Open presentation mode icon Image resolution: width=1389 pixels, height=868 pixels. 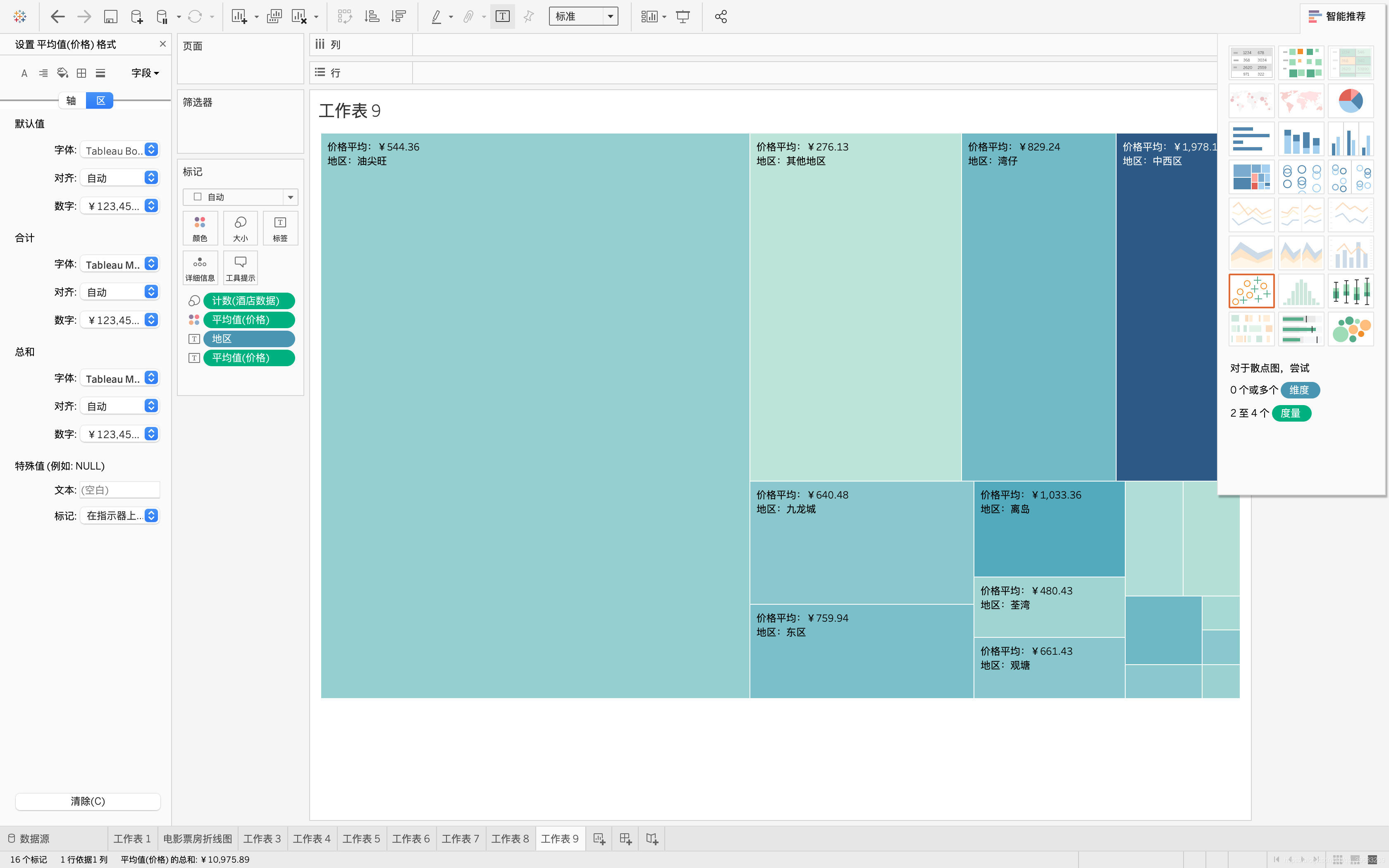(x=683, y=17)
